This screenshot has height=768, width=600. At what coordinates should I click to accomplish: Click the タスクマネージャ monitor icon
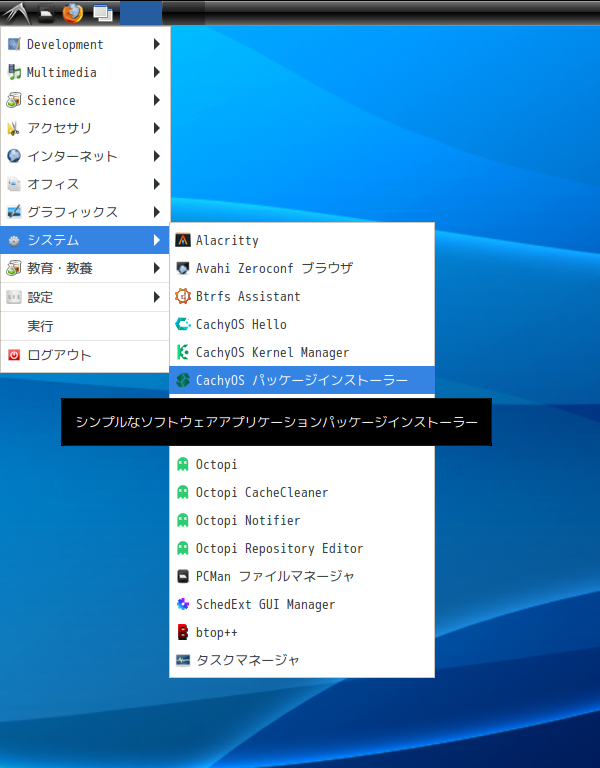(183, 660)
